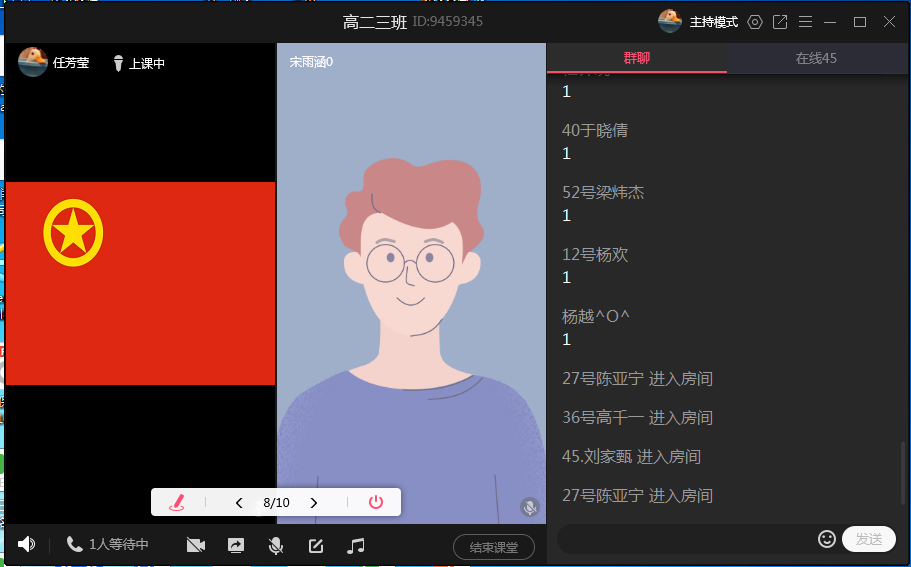Open the background music option
This screenshot has height=567, width=911.
coord(356,545)
